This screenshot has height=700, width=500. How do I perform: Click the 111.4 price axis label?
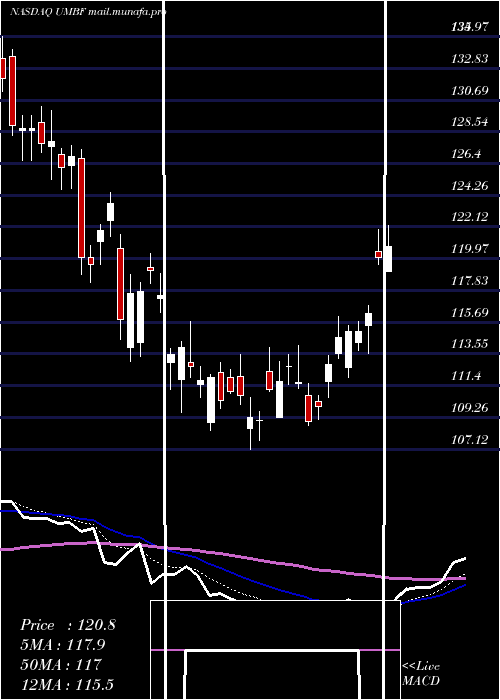(x=466, y=376)
